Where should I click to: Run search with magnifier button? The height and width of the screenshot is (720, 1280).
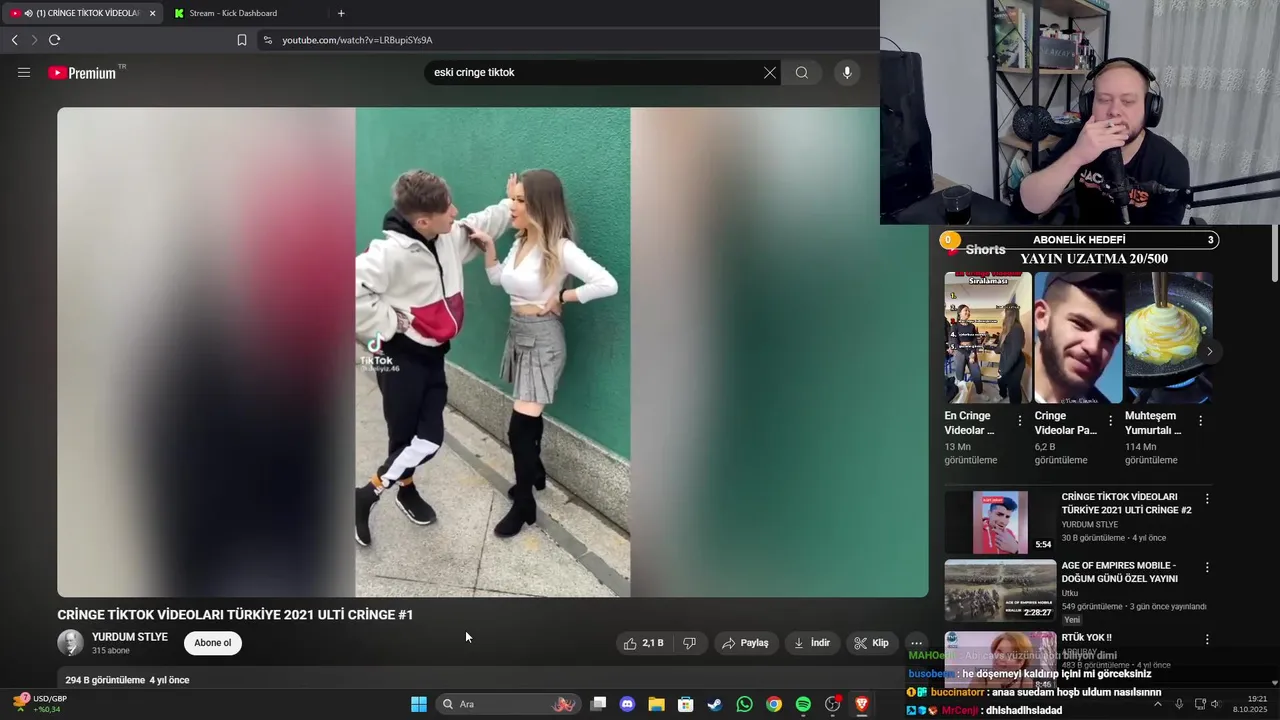(x=801, y=72)
